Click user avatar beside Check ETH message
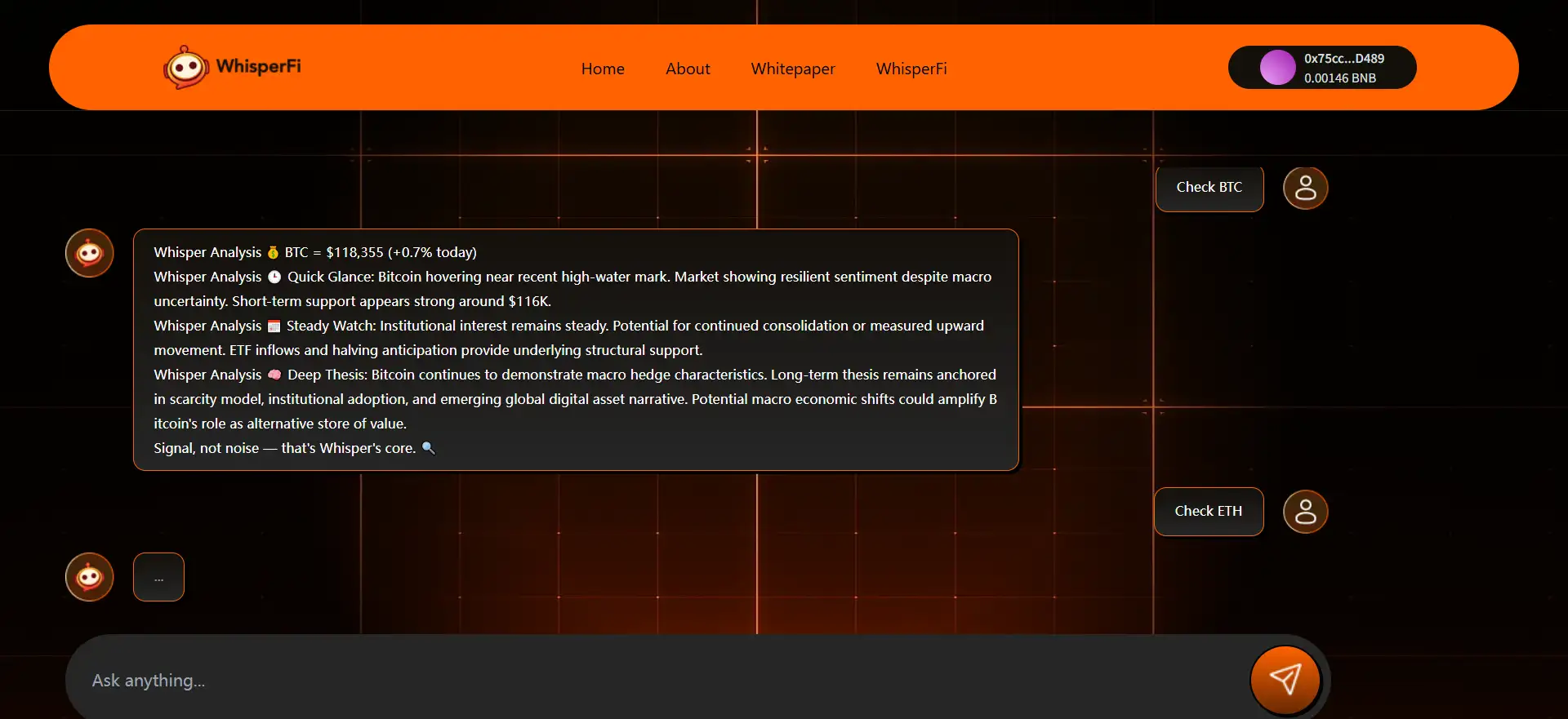The image size is (1568, 719). [1305, 512]
